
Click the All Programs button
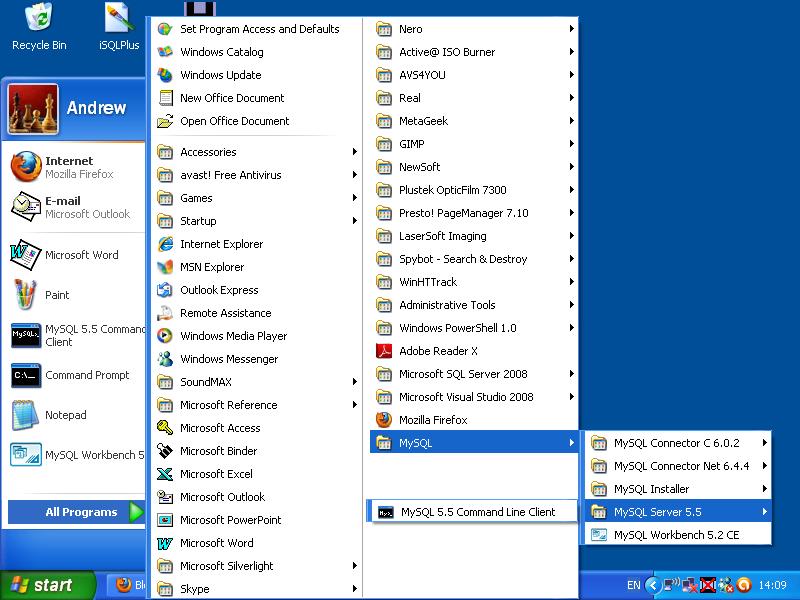76,512
